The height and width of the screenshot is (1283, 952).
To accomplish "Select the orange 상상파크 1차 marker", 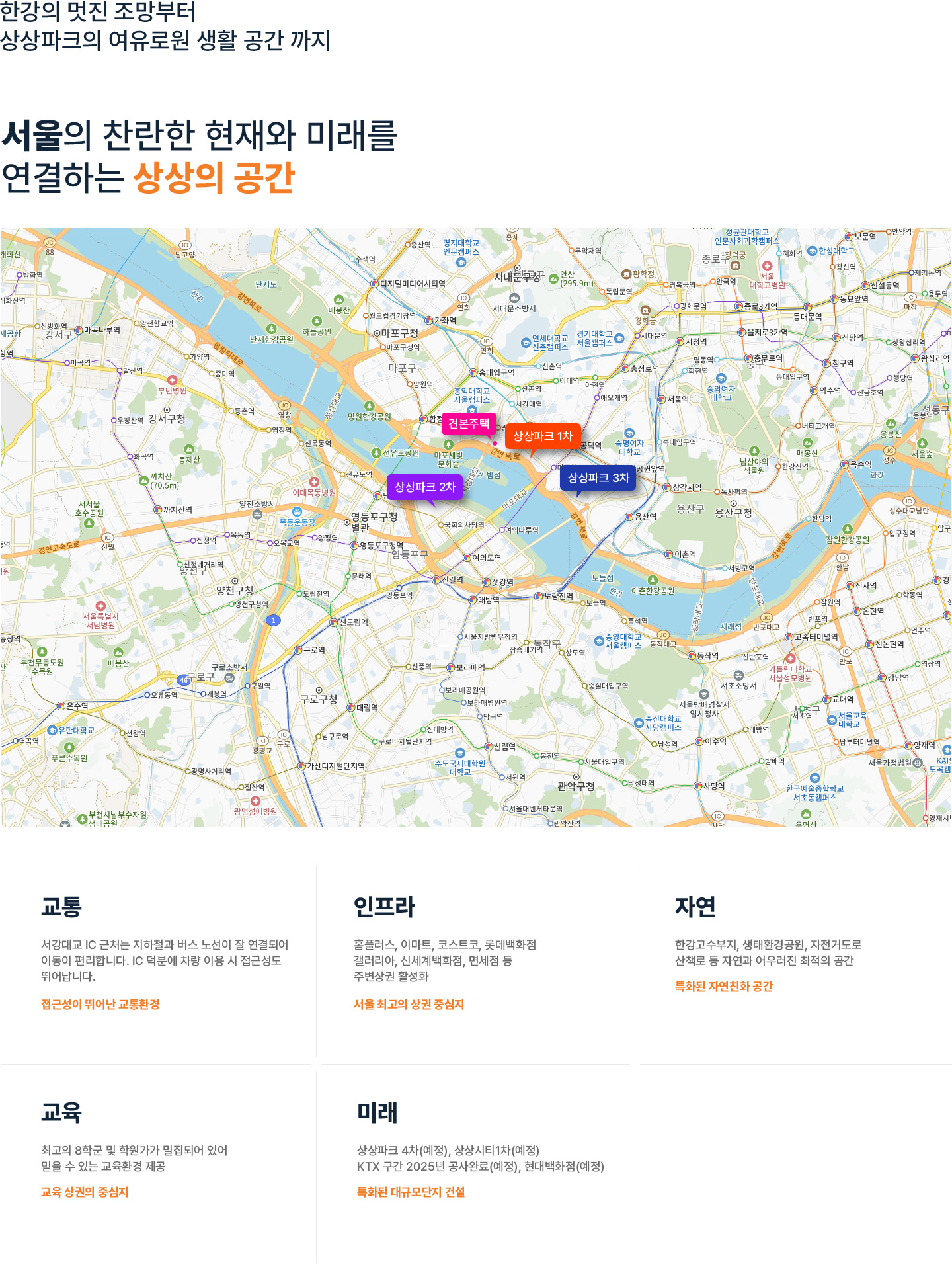I will pos(543,436).
